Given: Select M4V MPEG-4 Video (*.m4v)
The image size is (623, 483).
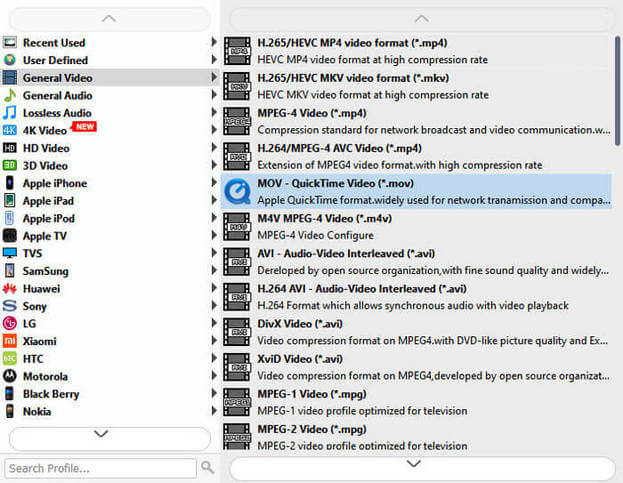Looking at the screenshot, I should click(x=416, y=226).
